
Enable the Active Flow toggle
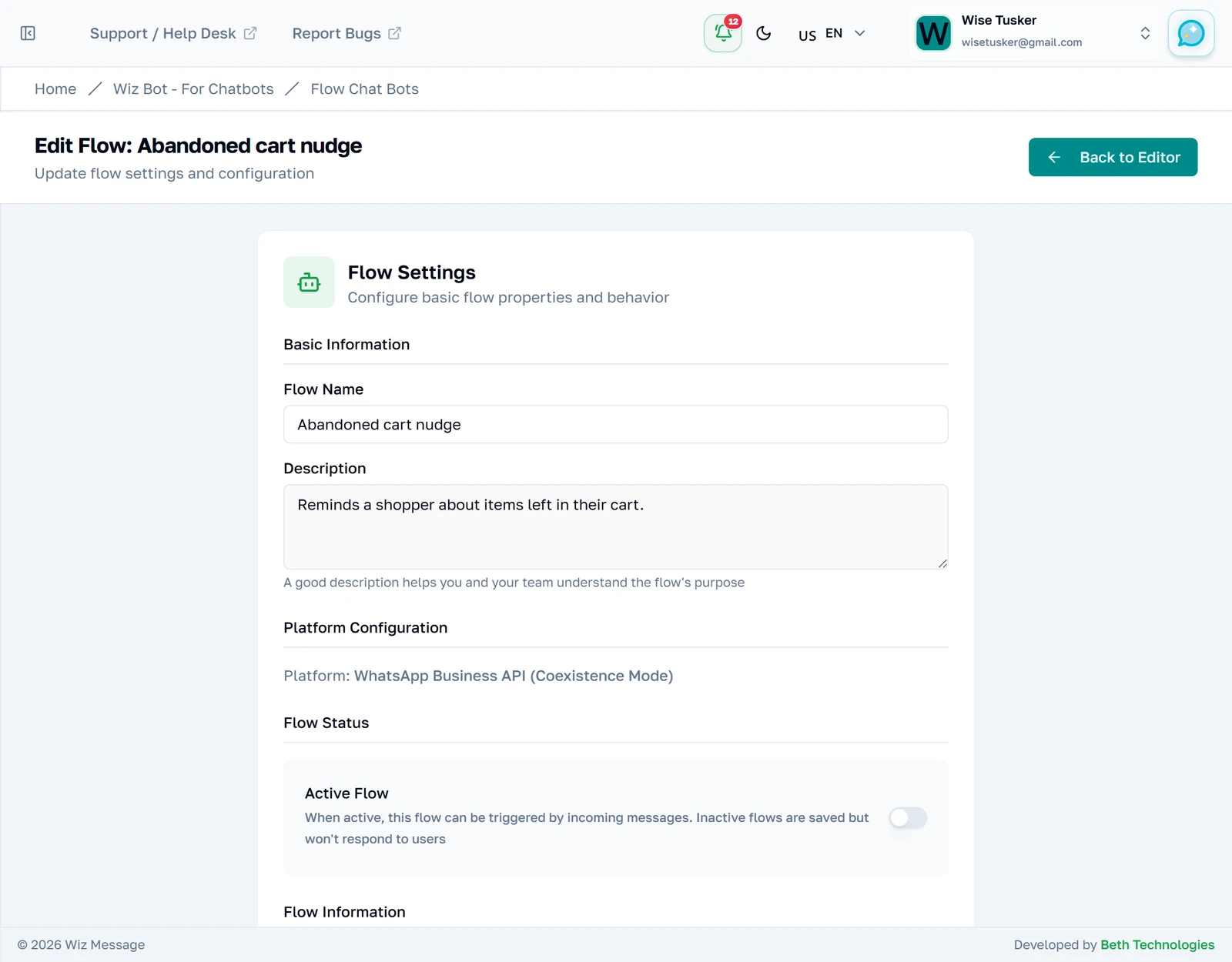pos(908,817)
